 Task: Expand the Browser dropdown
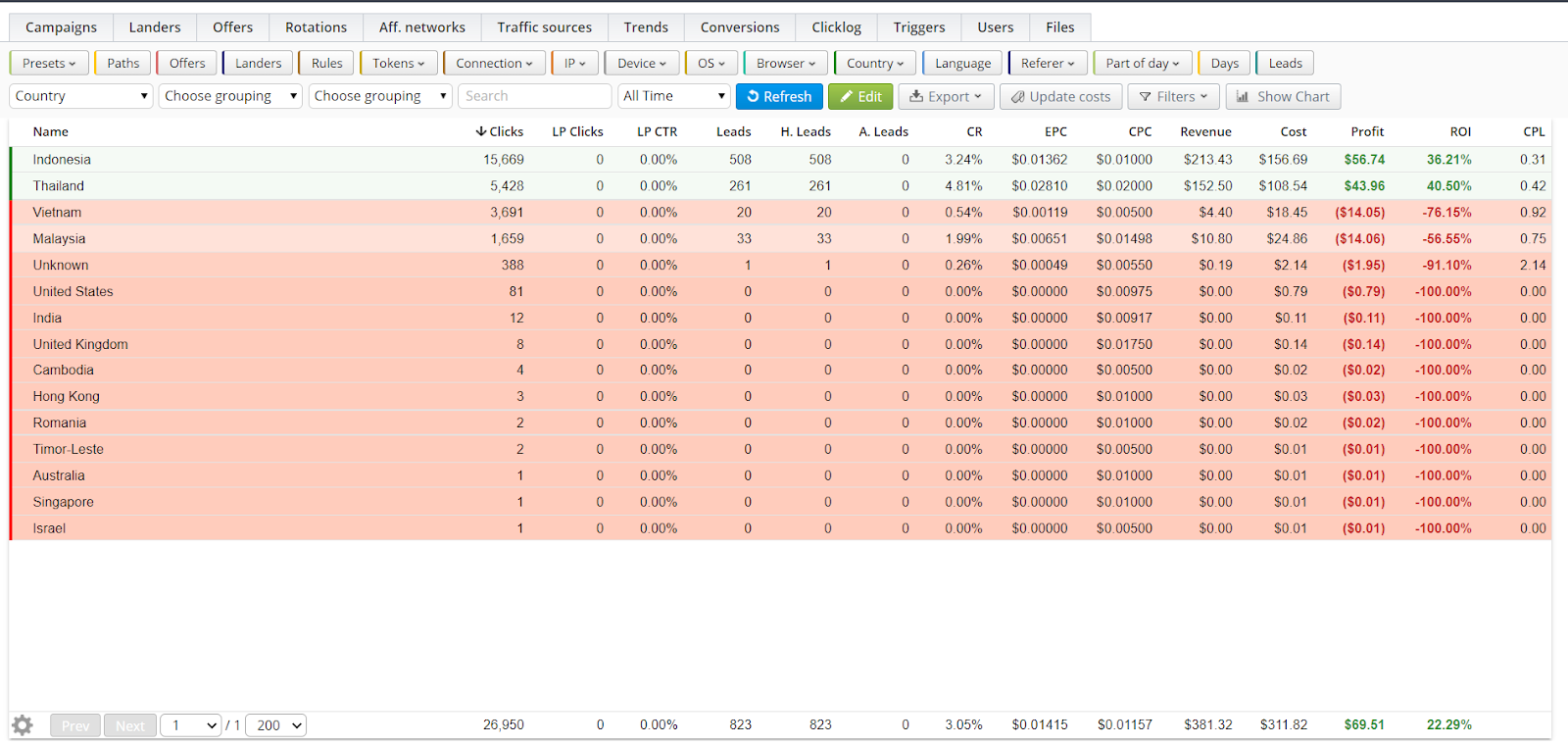click(x=786, y=64)
